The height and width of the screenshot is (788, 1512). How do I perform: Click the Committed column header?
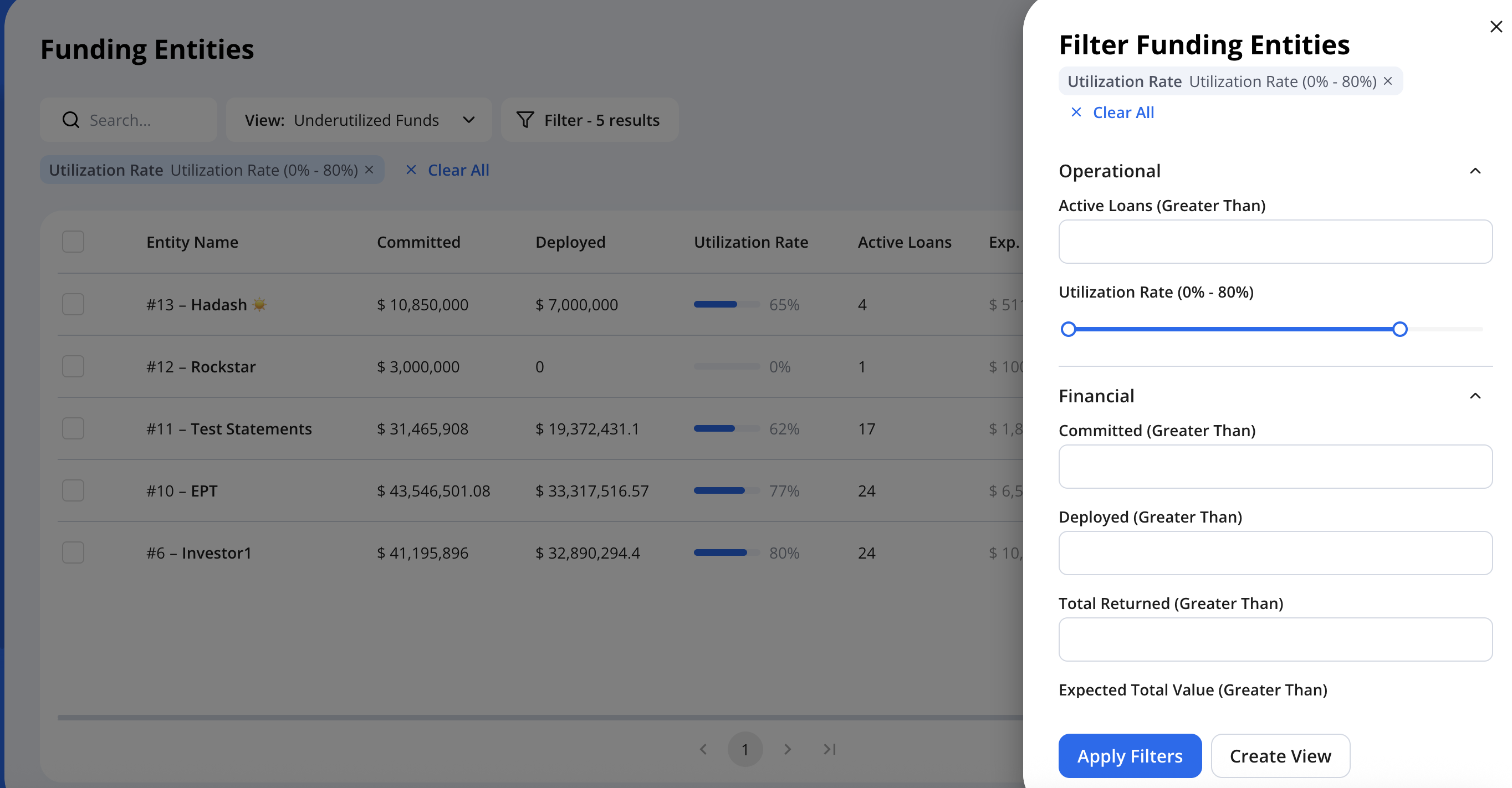(x=418, y=242)
